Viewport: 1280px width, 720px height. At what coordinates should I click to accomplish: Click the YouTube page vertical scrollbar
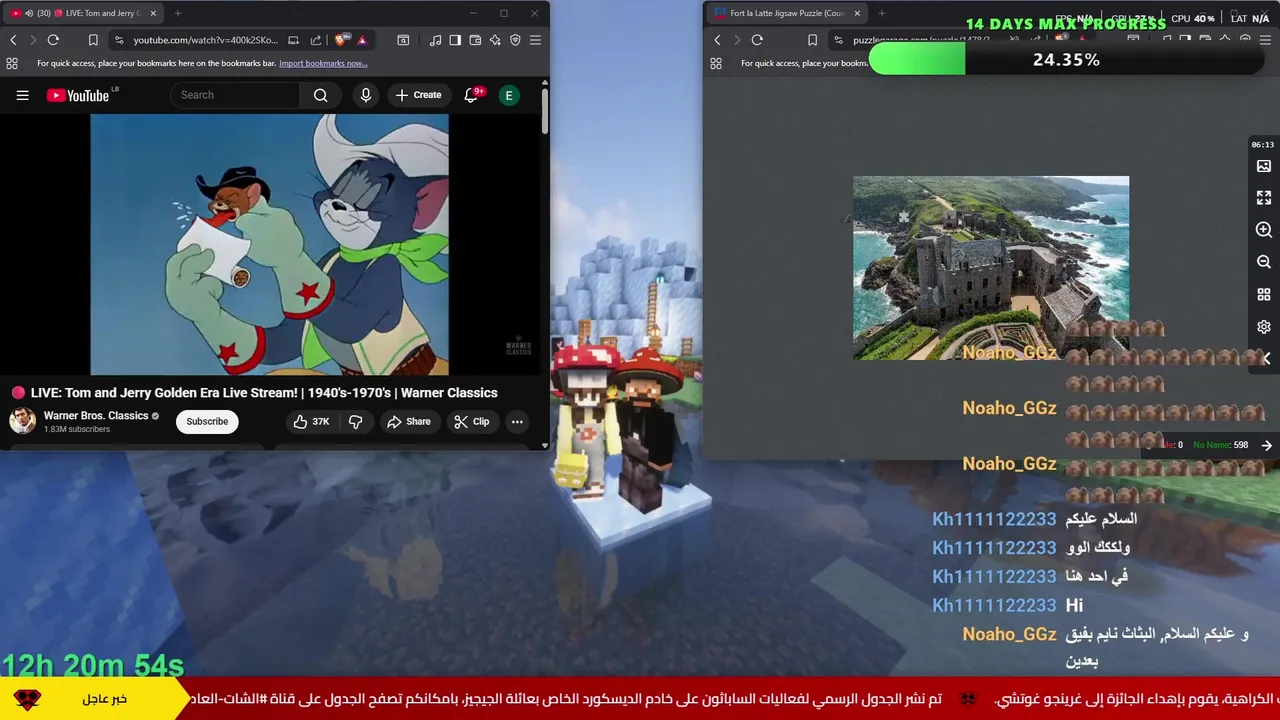coord(545,112)
